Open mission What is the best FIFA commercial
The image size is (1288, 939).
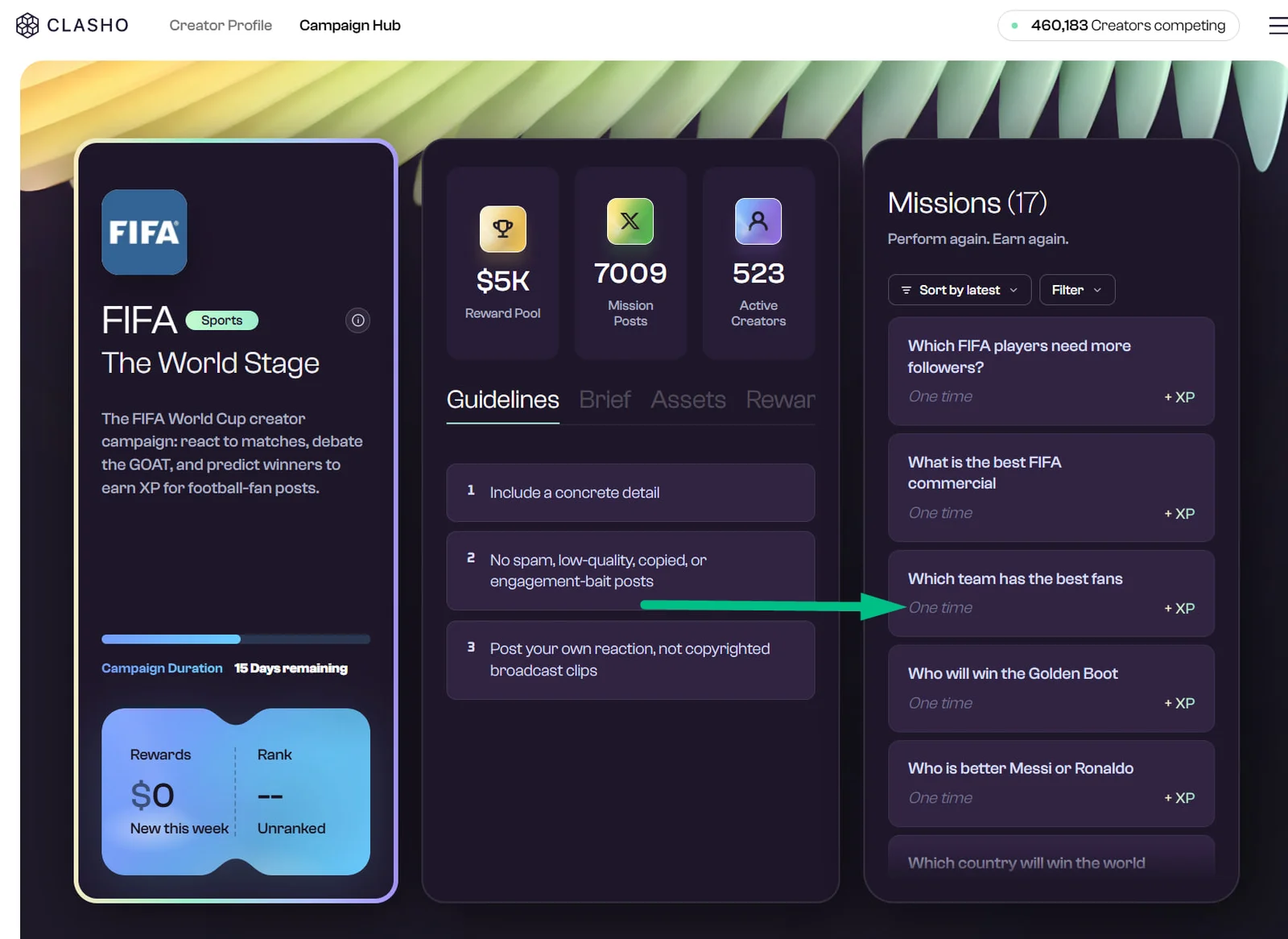pyautogui.click(x=1051, y=487)
